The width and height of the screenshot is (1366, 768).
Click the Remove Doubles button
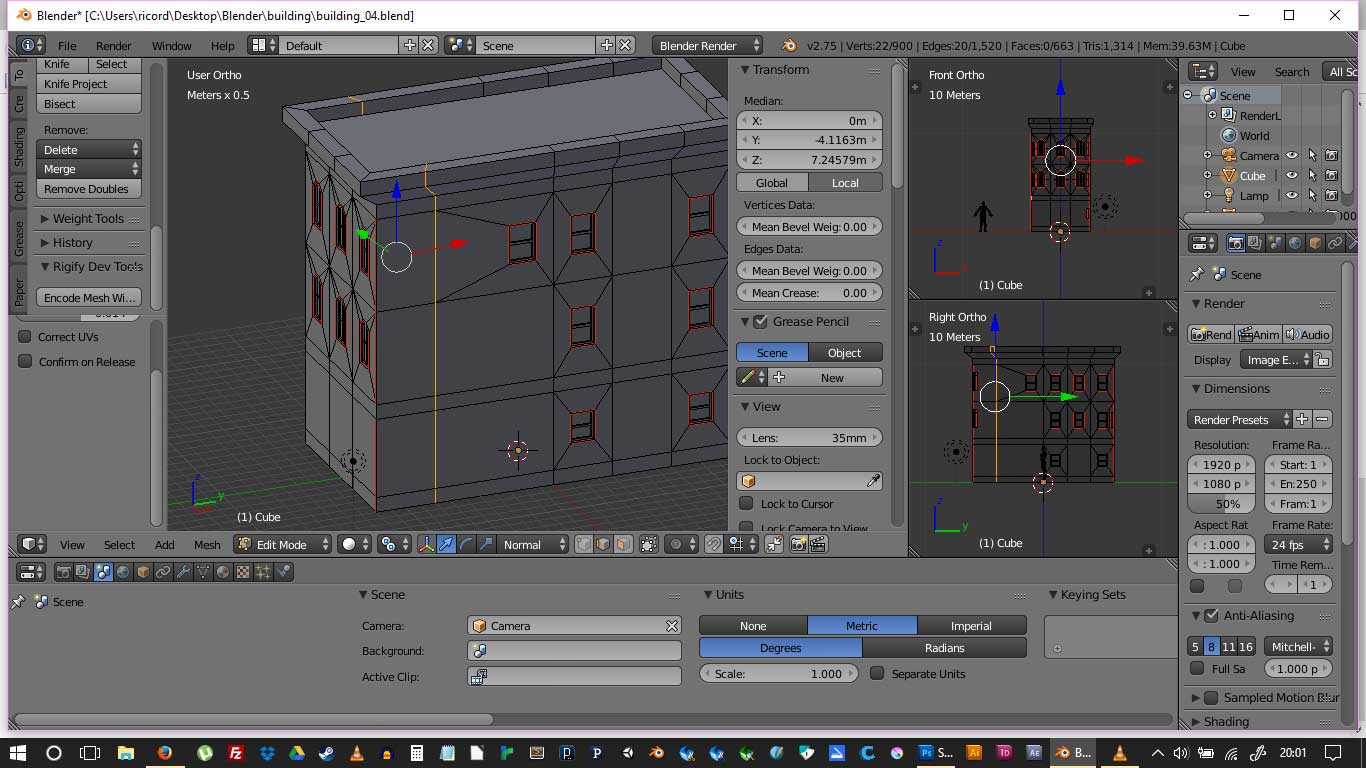87,189
